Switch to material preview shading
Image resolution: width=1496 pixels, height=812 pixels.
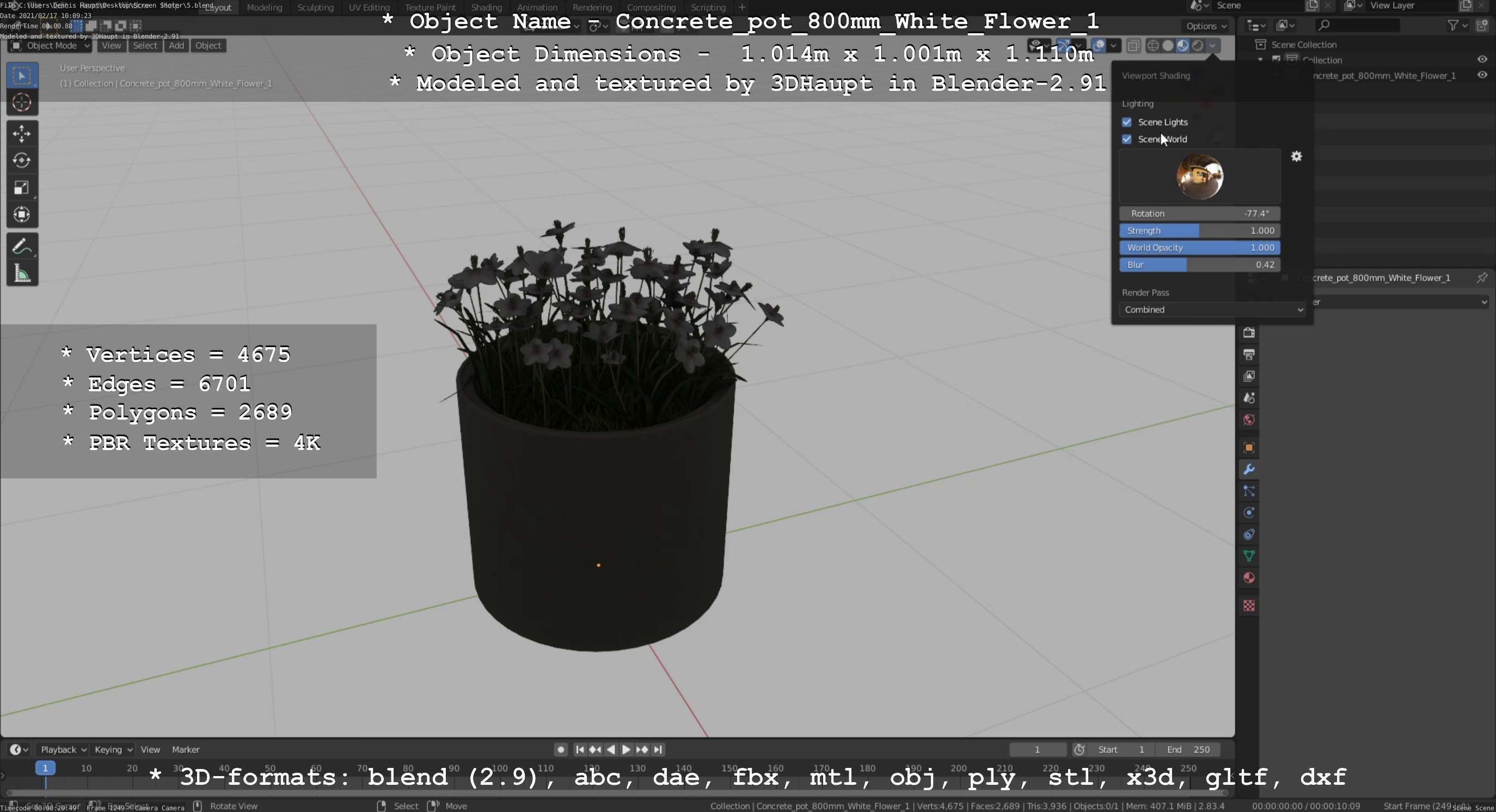(1182, 45)
